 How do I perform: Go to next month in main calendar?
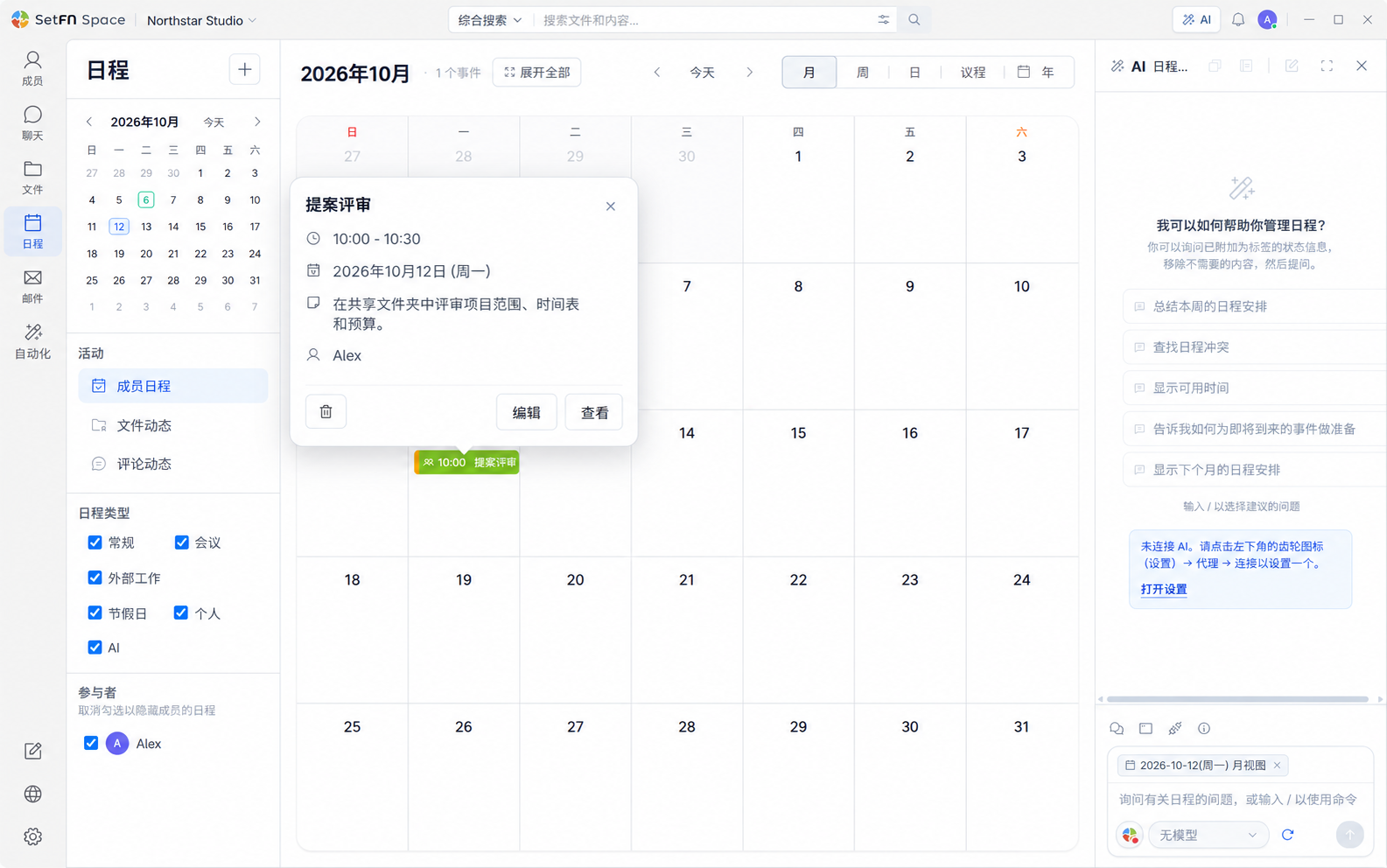pos(749,73)
